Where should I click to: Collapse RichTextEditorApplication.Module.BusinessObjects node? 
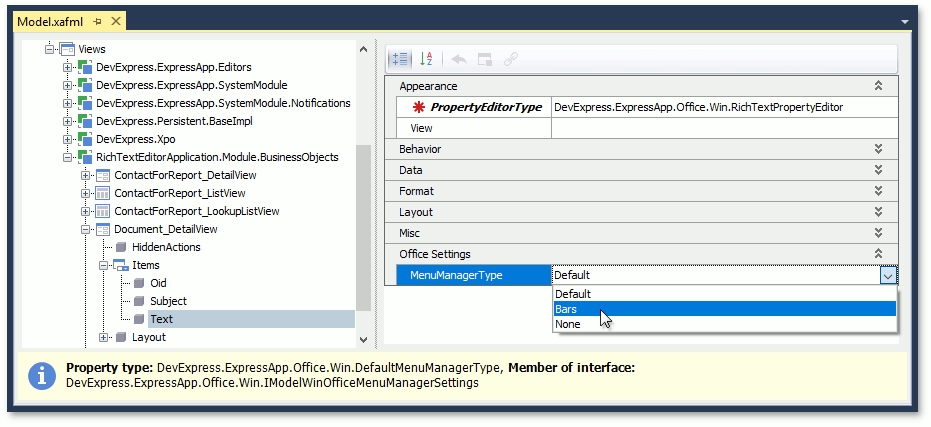pos(67,157)
